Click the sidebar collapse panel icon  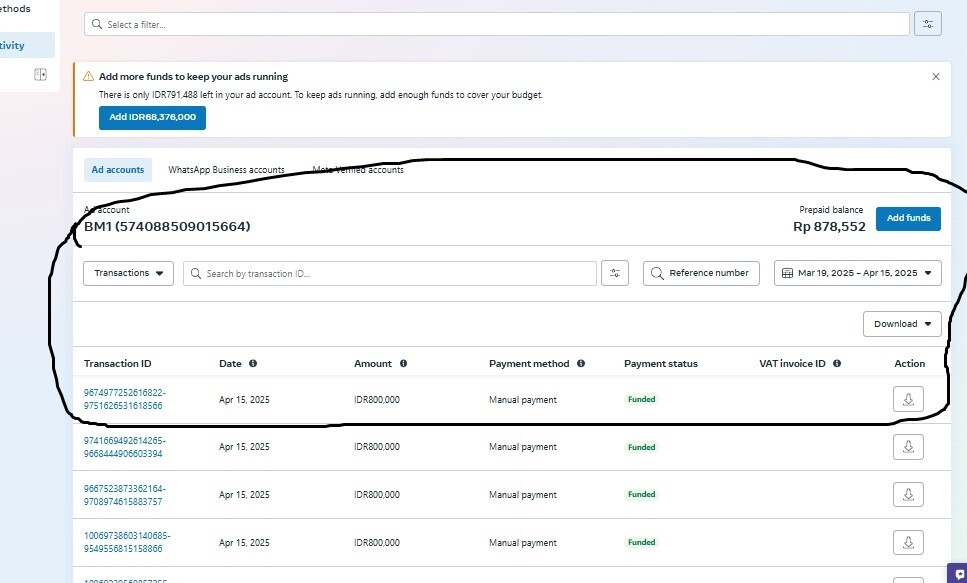click(40, 74)
